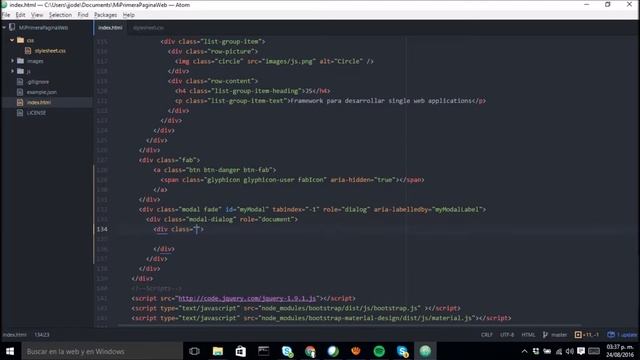Viewport: 640px width, 360px height.
Task: Open the File menu
Action: pyautogui.click(x=6, y=15)
